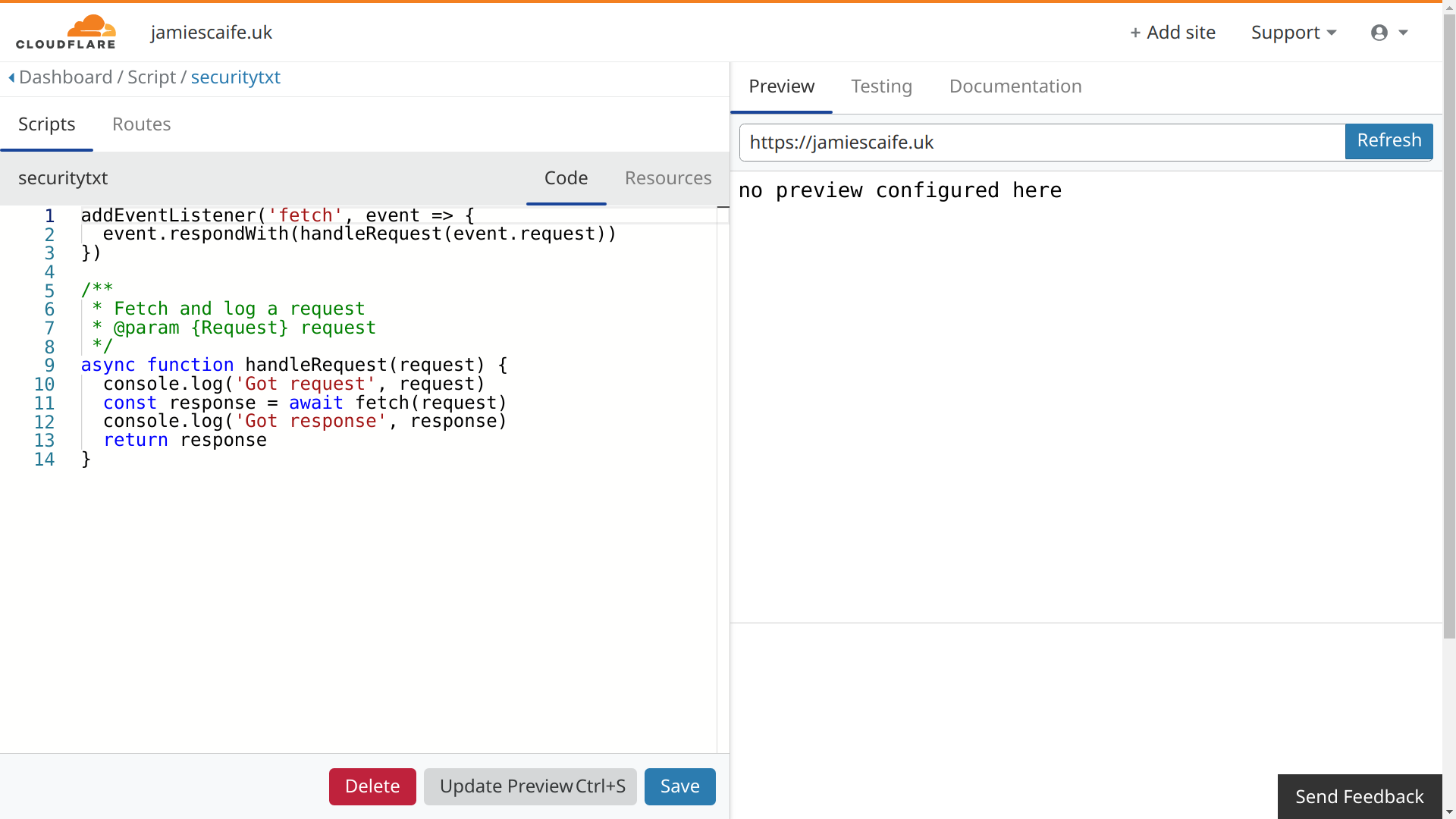Click code line 1 addEventListener text

coord(278,215)
